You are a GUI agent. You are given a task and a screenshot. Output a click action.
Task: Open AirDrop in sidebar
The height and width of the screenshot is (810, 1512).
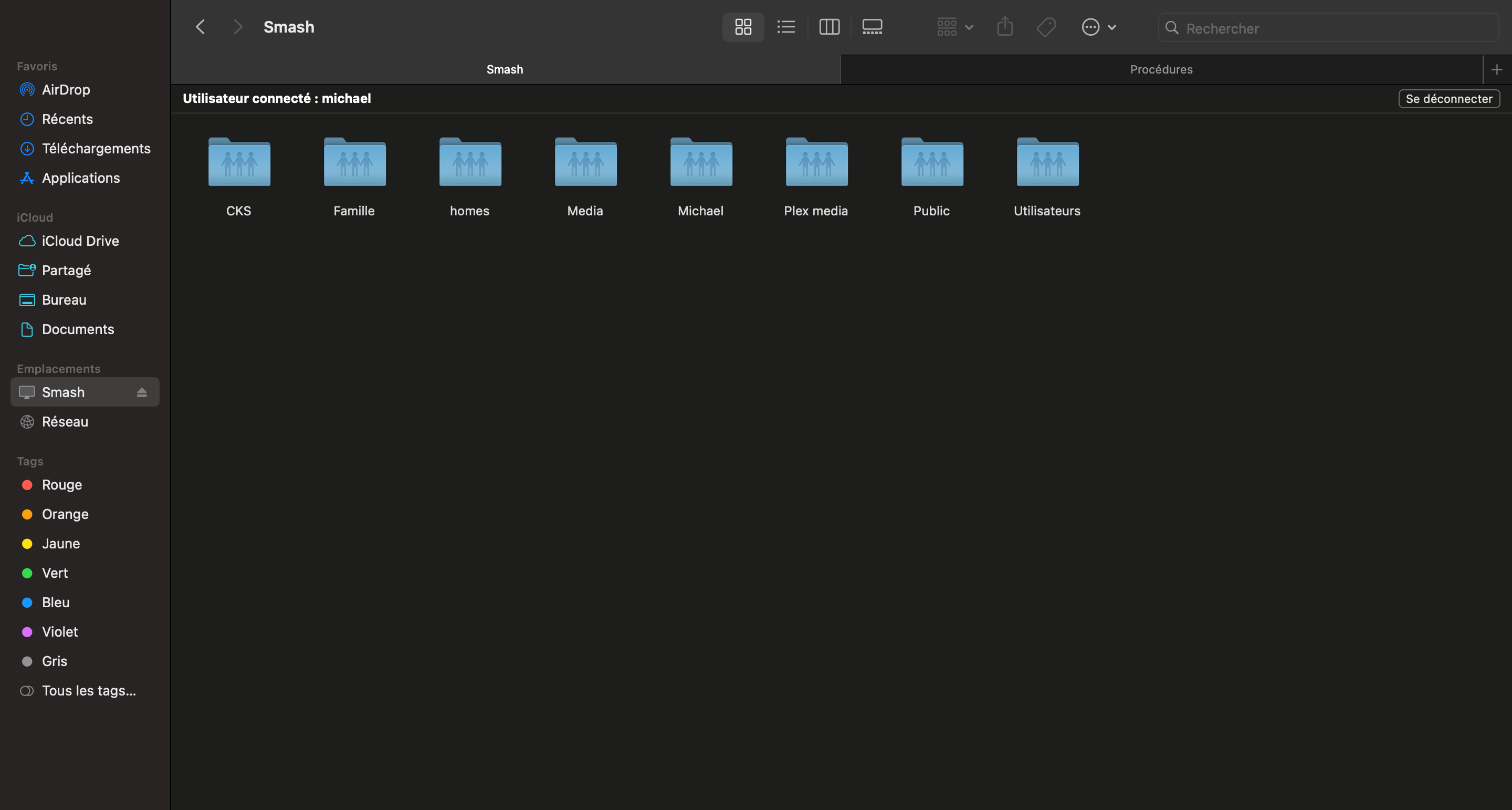click(x=66, y=90)
